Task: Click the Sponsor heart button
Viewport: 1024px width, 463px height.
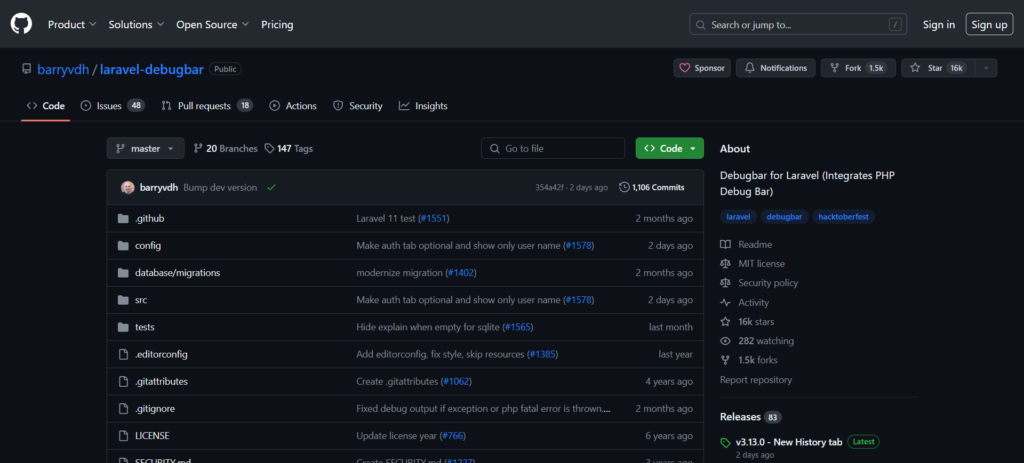Action: coord(701,68)
